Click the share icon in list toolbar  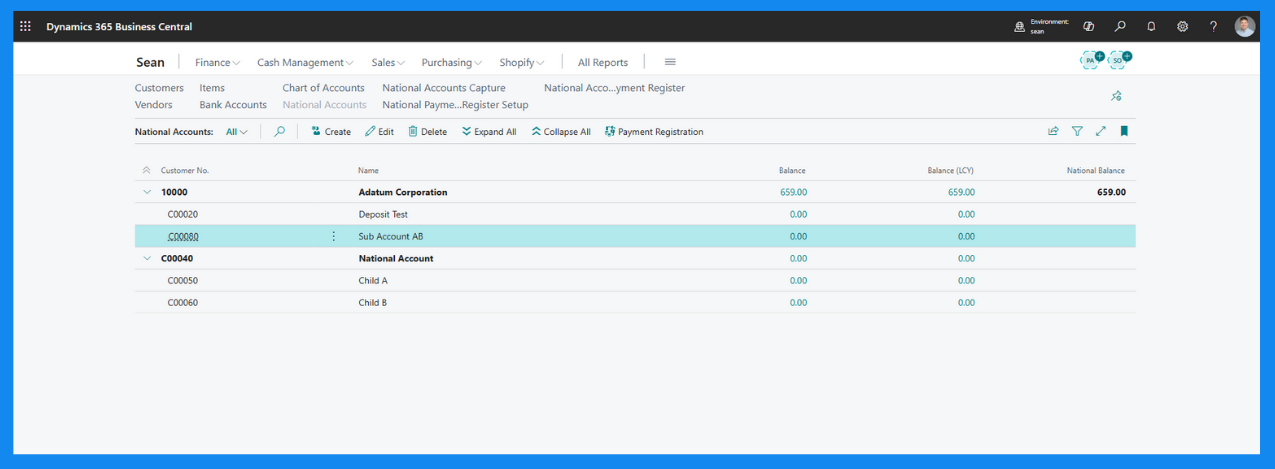click(1053, 131)
